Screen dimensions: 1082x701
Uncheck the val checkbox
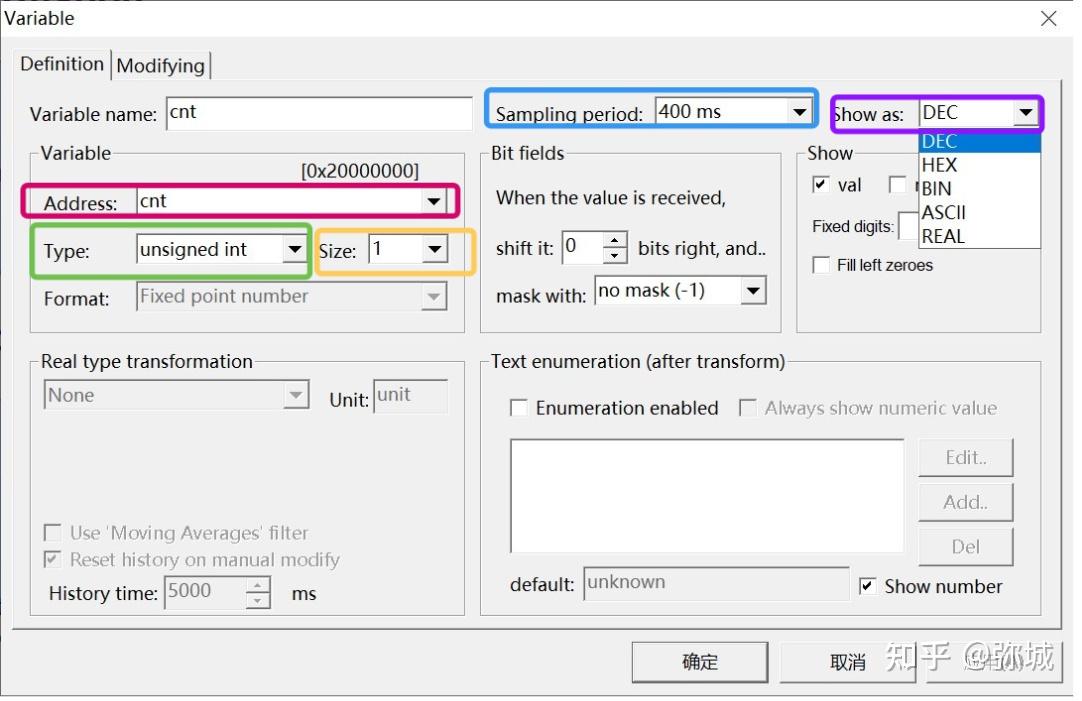pos(823,185)
